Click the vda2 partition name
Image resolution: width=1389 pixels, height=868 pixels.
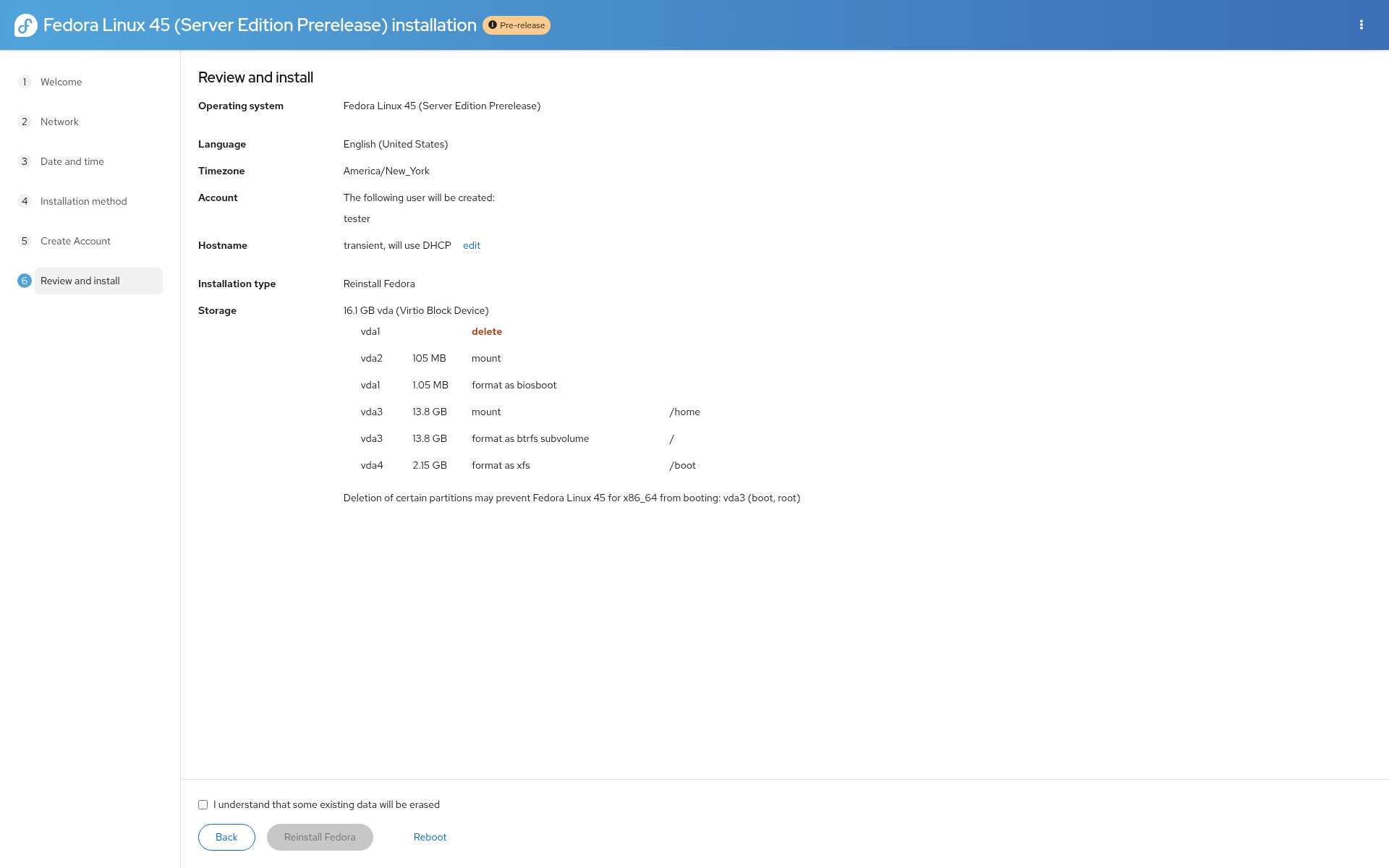point(372,358)
